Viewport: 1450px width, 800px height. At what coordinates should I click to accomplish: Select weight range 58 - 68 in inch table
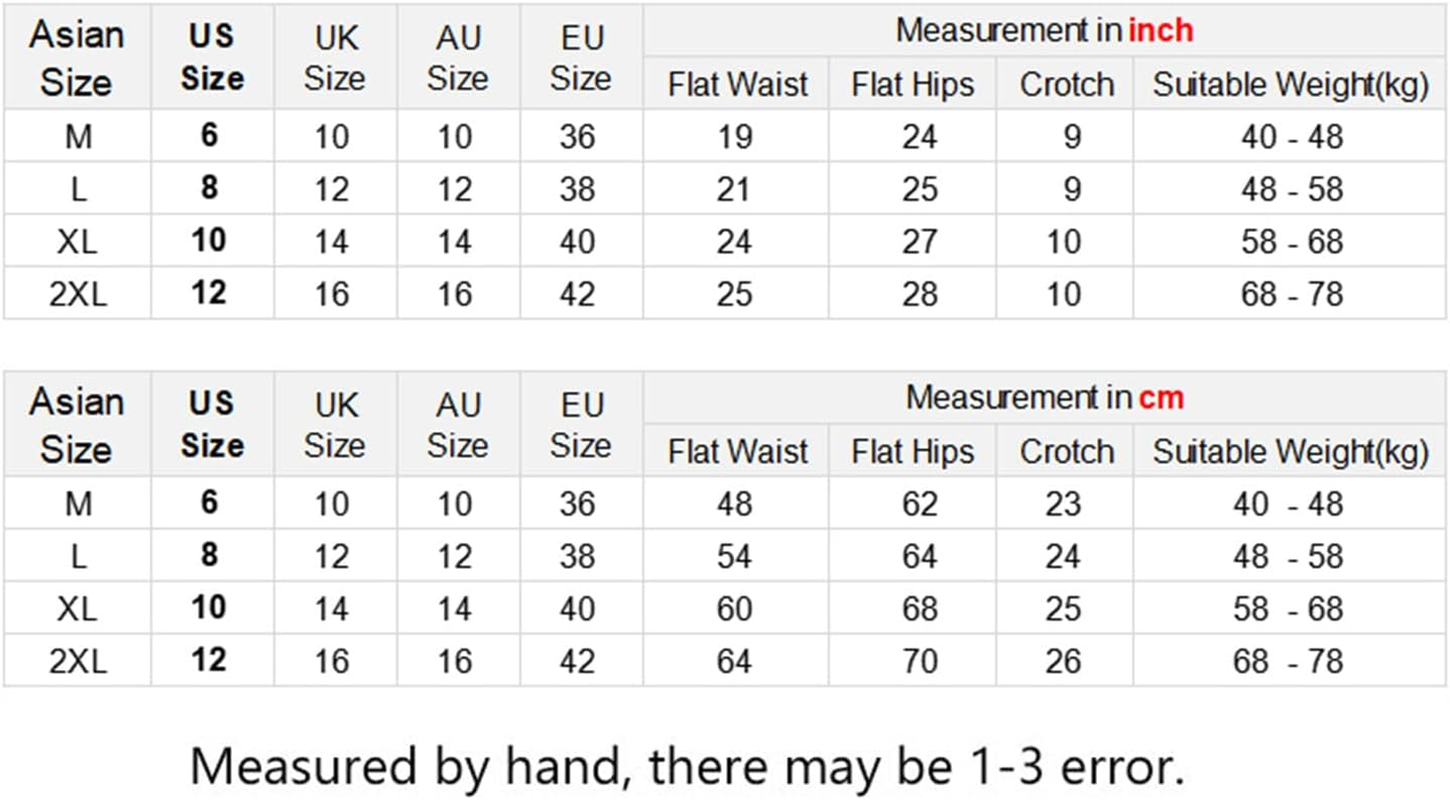[x=1291, y=242]
